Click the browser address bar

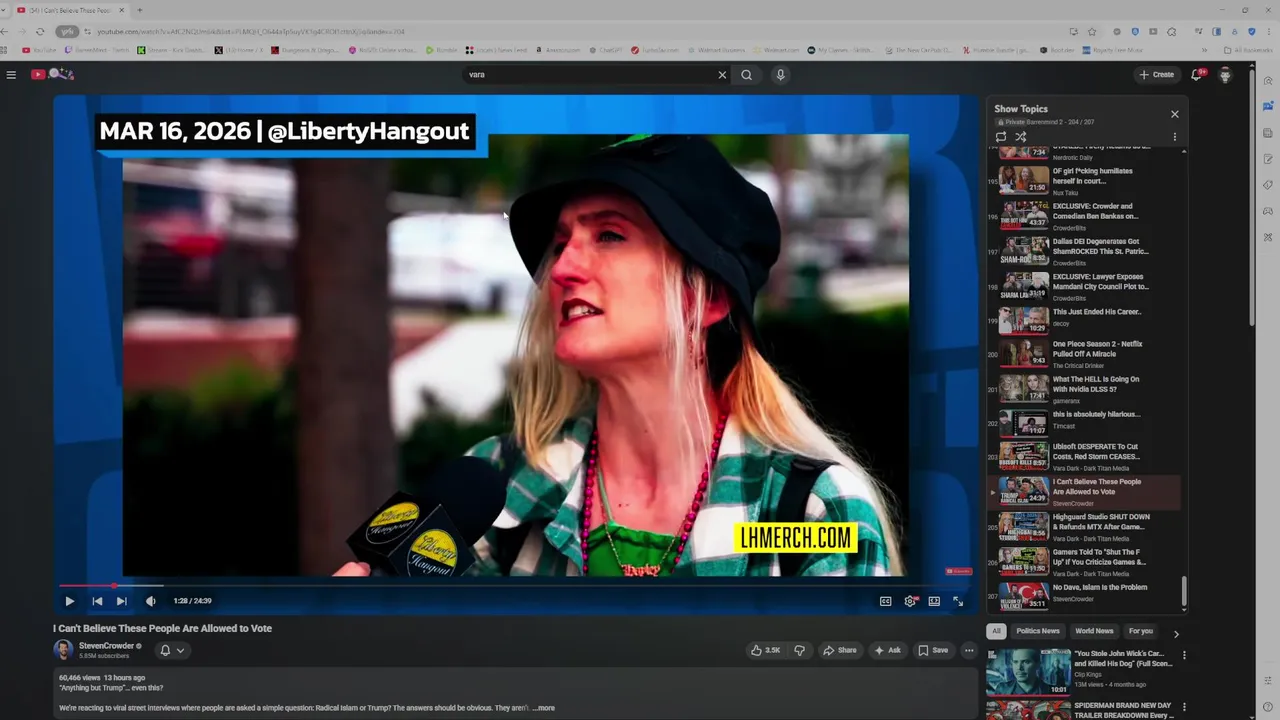tap(560, 32)
